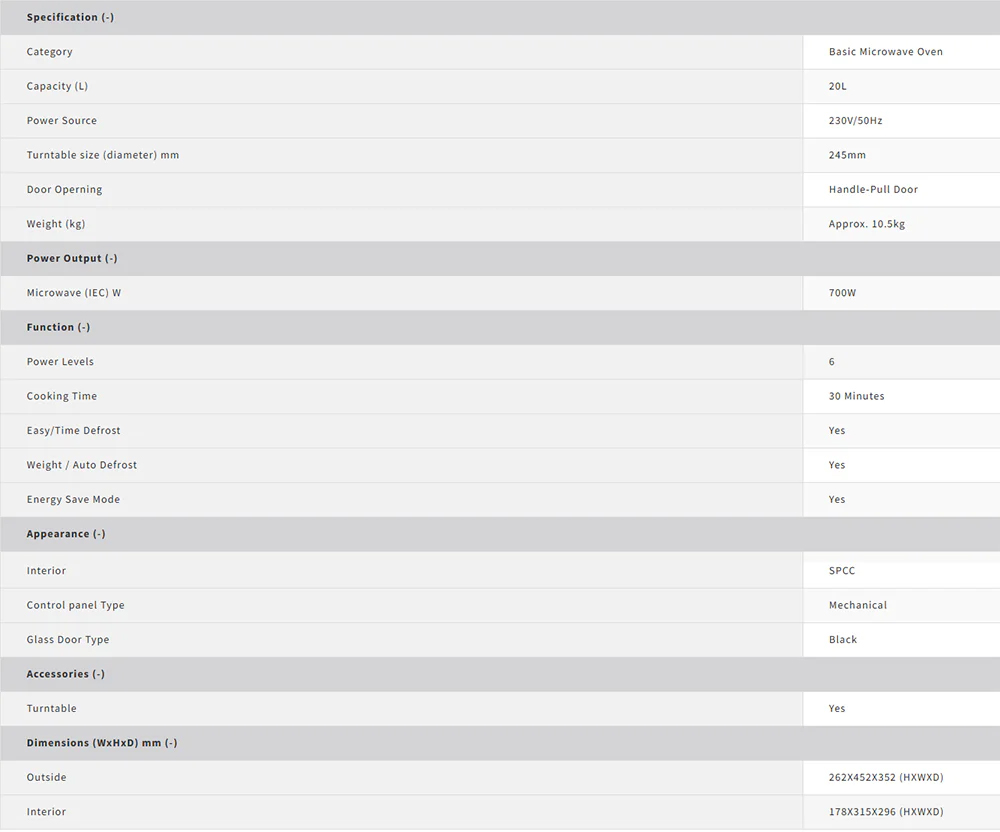The height and width of the screenshot is (832, 1000).
Task: Collapse the Accessories (-) section
Action: click(66, 674)
